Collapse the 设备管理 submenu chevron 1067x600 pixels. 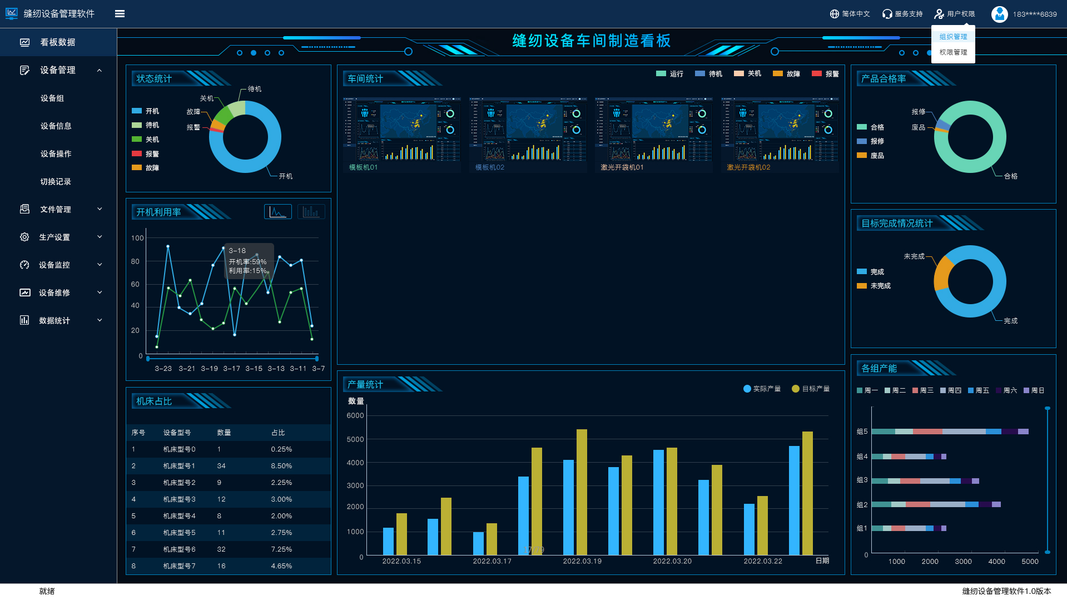(99, 70)
